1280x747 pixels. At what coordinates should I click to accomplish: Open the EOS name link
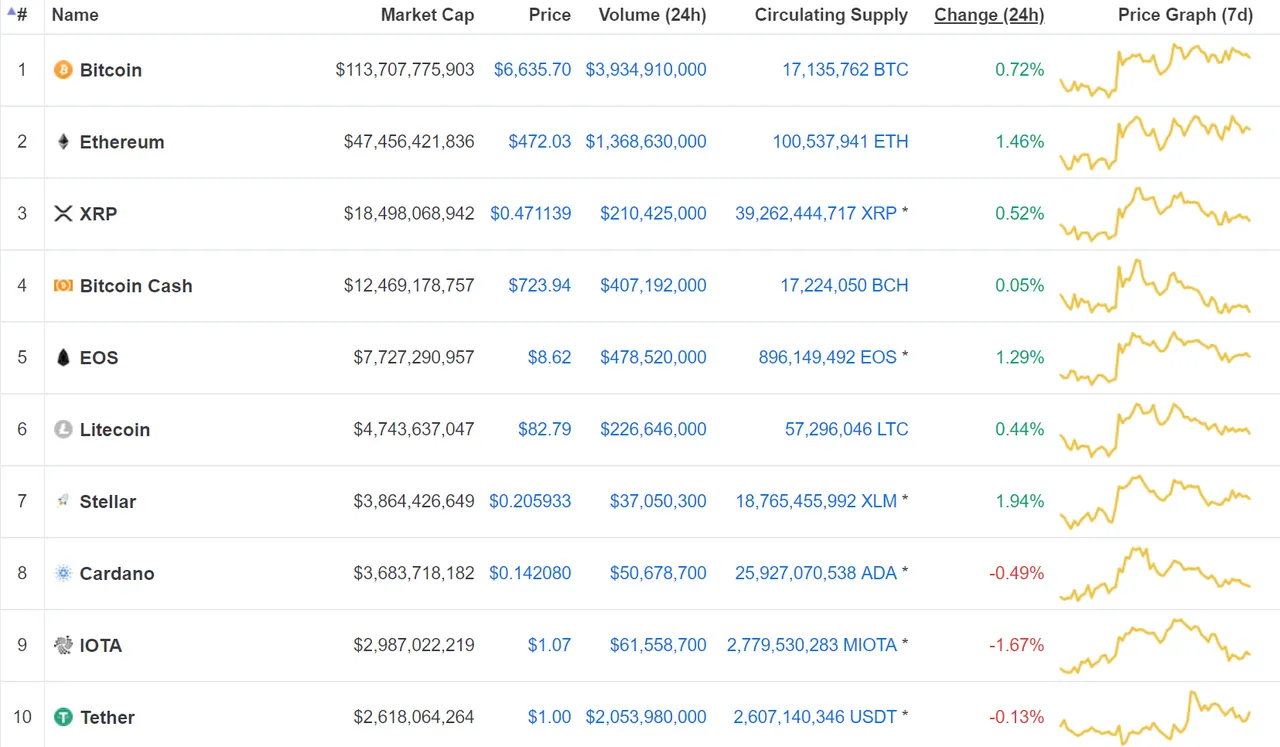(99, 359)
